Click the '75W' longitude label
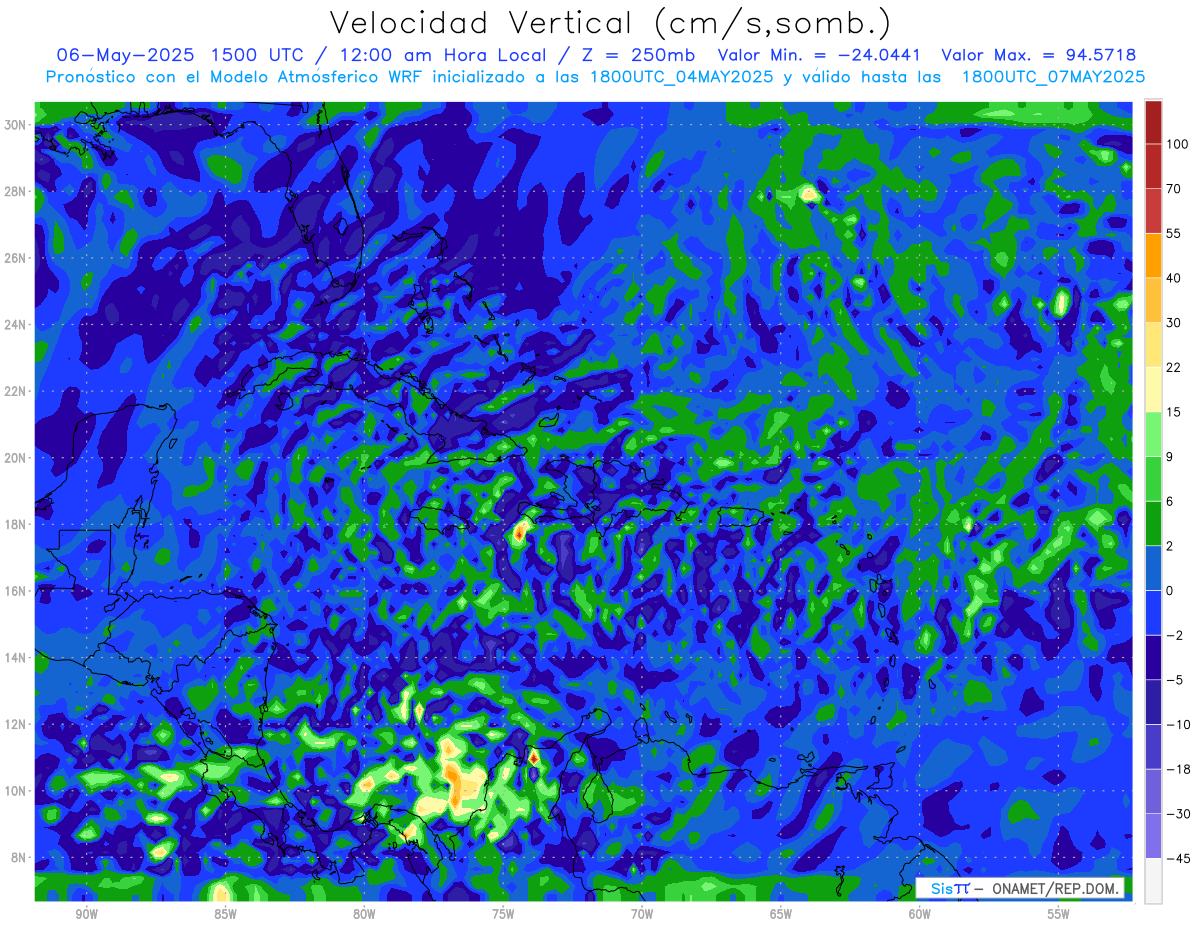 (x=503, y=914)
